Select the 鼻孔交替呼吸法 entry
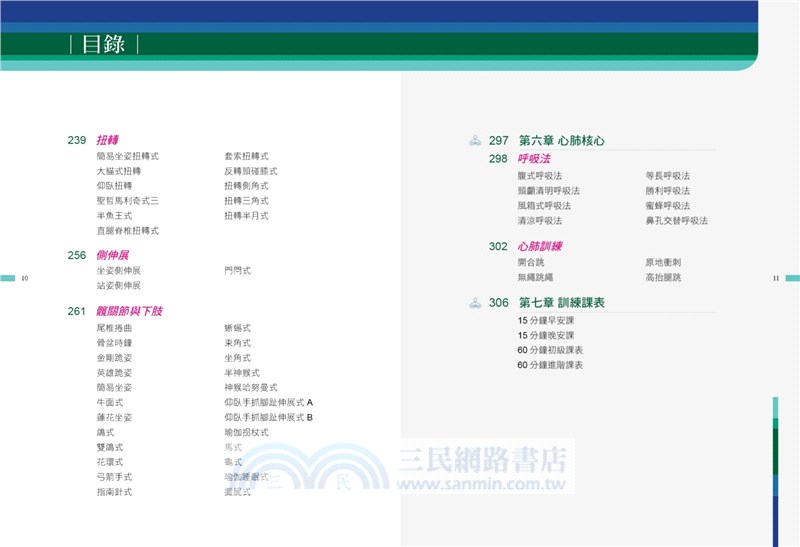The width and height of the screenshot is (800, 547). tap(676, 220)
